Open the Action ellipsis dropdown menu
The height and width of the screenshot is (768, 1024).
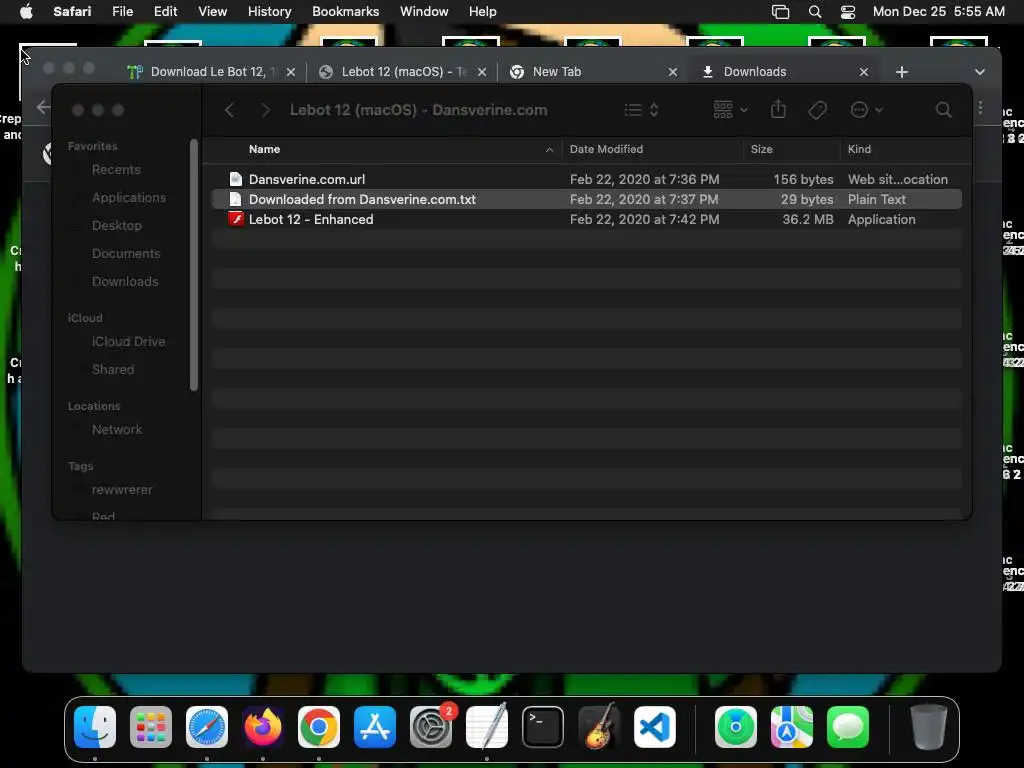tap(867, 110)
